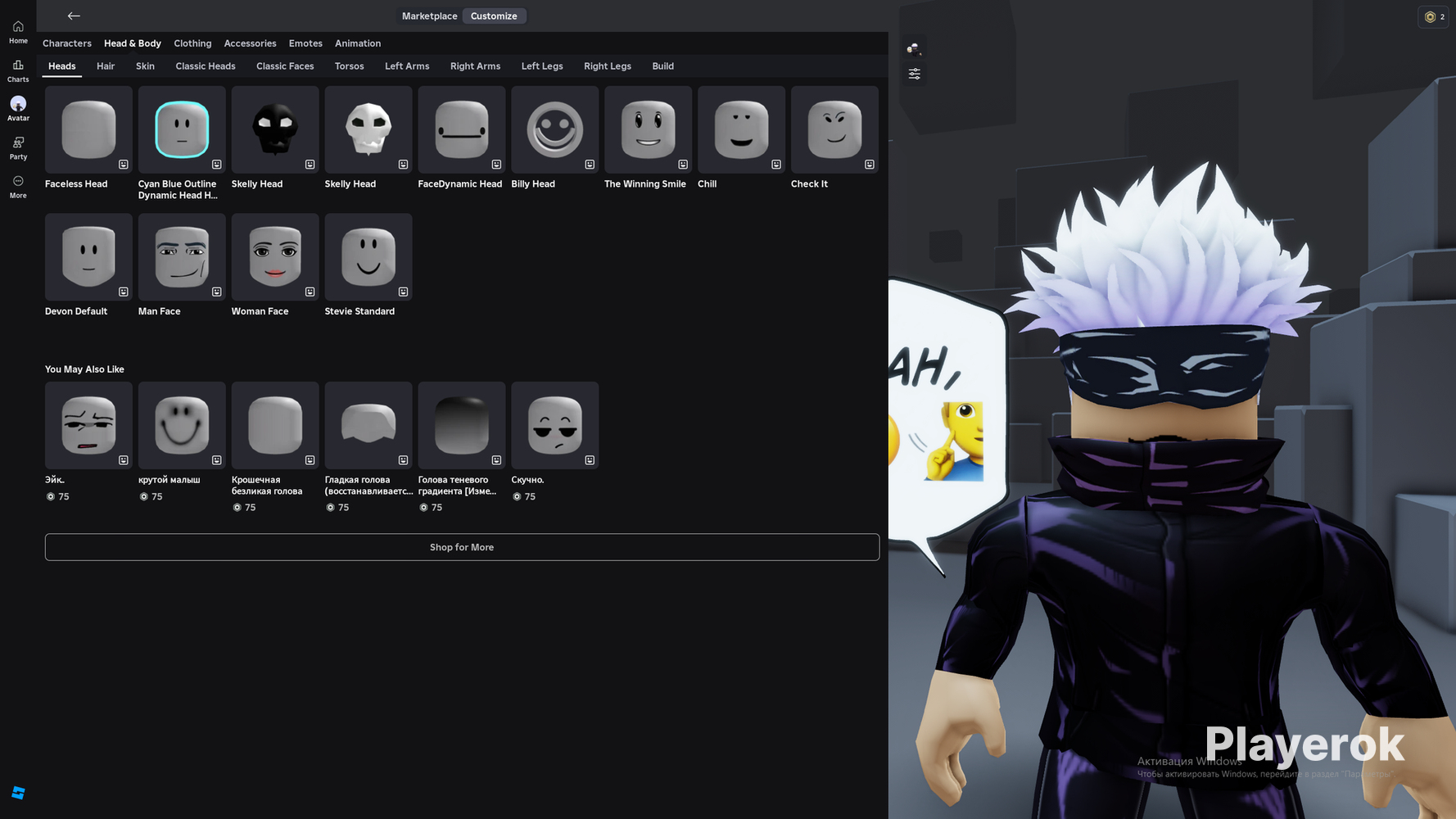Click the badge icon on Stevie Standard thumbnail
The height and width of the screenshot is (819, 1456).
click(x=404, y=292)
